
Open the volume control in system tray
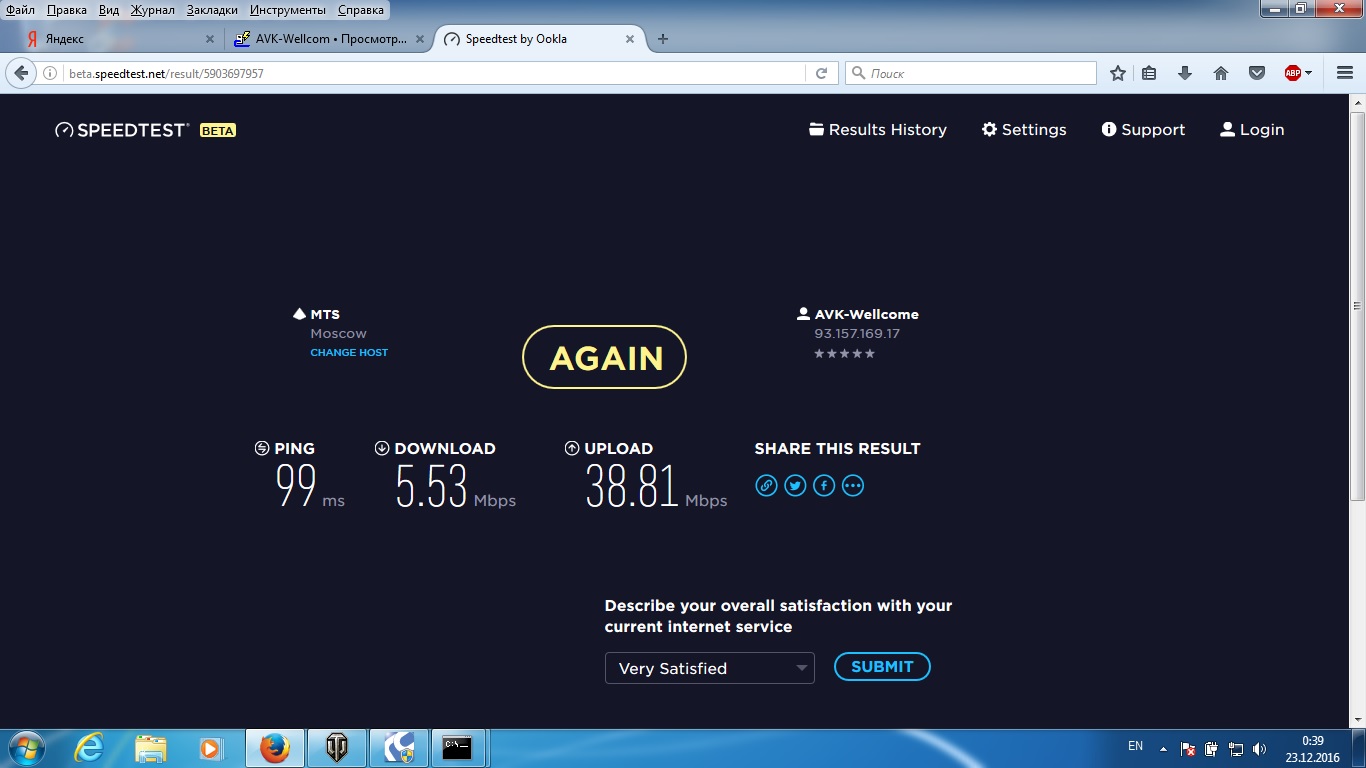click(1259, 748)
